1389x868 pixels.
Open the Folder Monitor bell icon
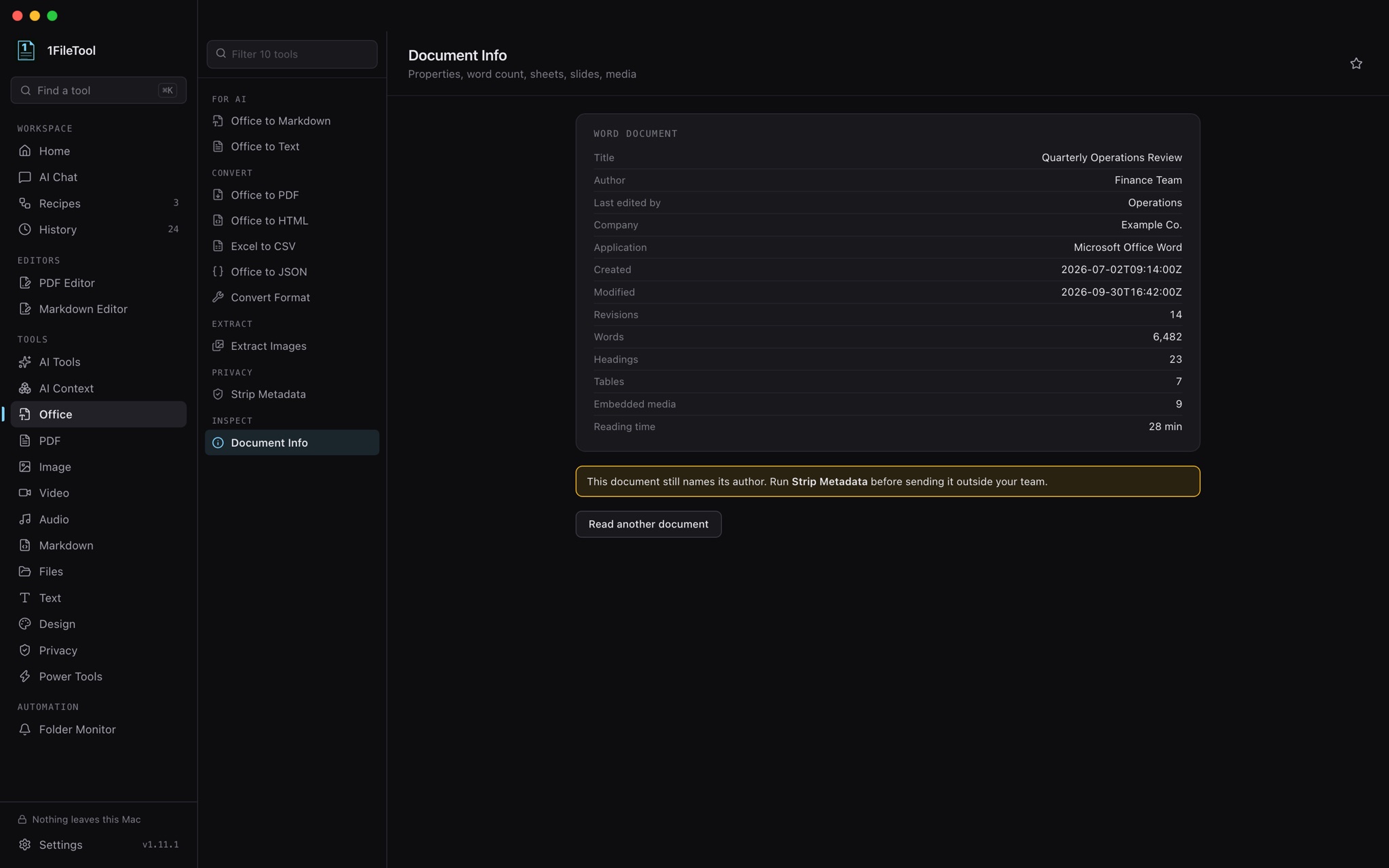click(25, 730)
